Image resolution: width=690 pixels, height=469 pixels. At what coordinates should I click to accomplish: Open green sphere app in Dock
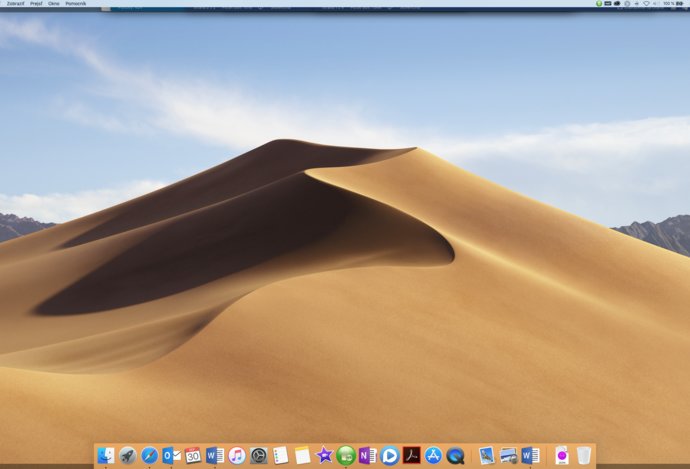[346, 455]
